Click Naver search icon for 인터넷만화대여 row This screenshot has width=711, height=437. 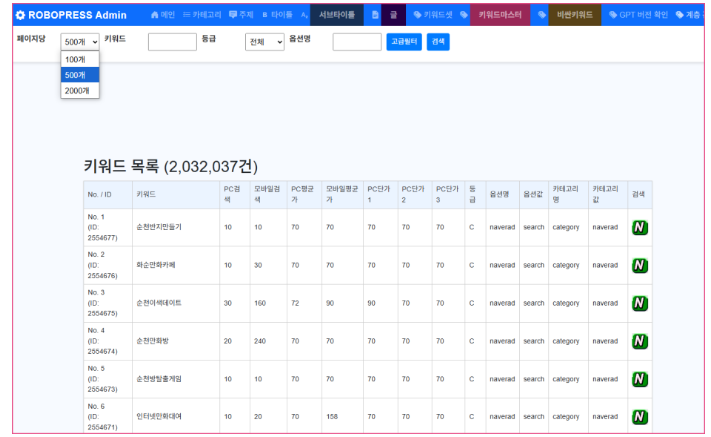[640, 417]
